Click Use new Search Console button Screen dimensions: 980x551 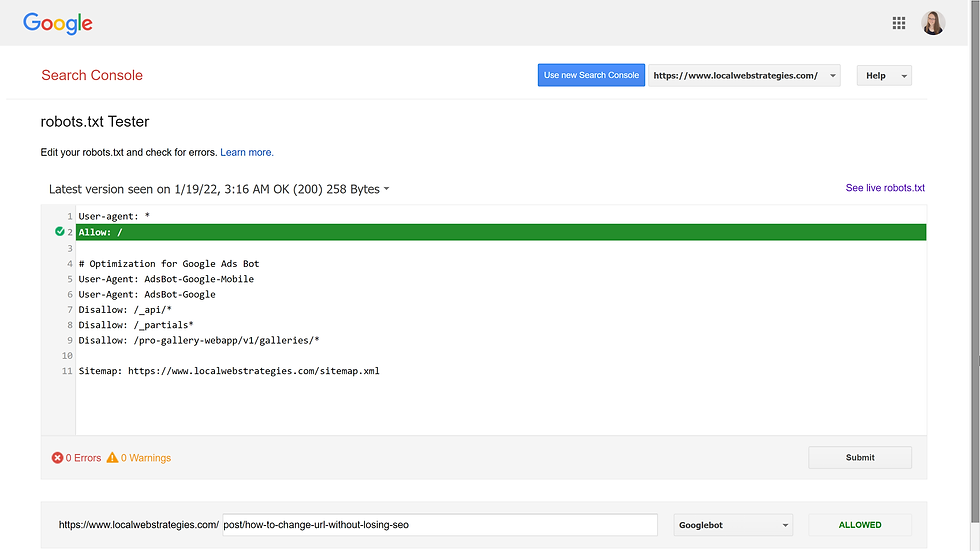coord(591,75)
